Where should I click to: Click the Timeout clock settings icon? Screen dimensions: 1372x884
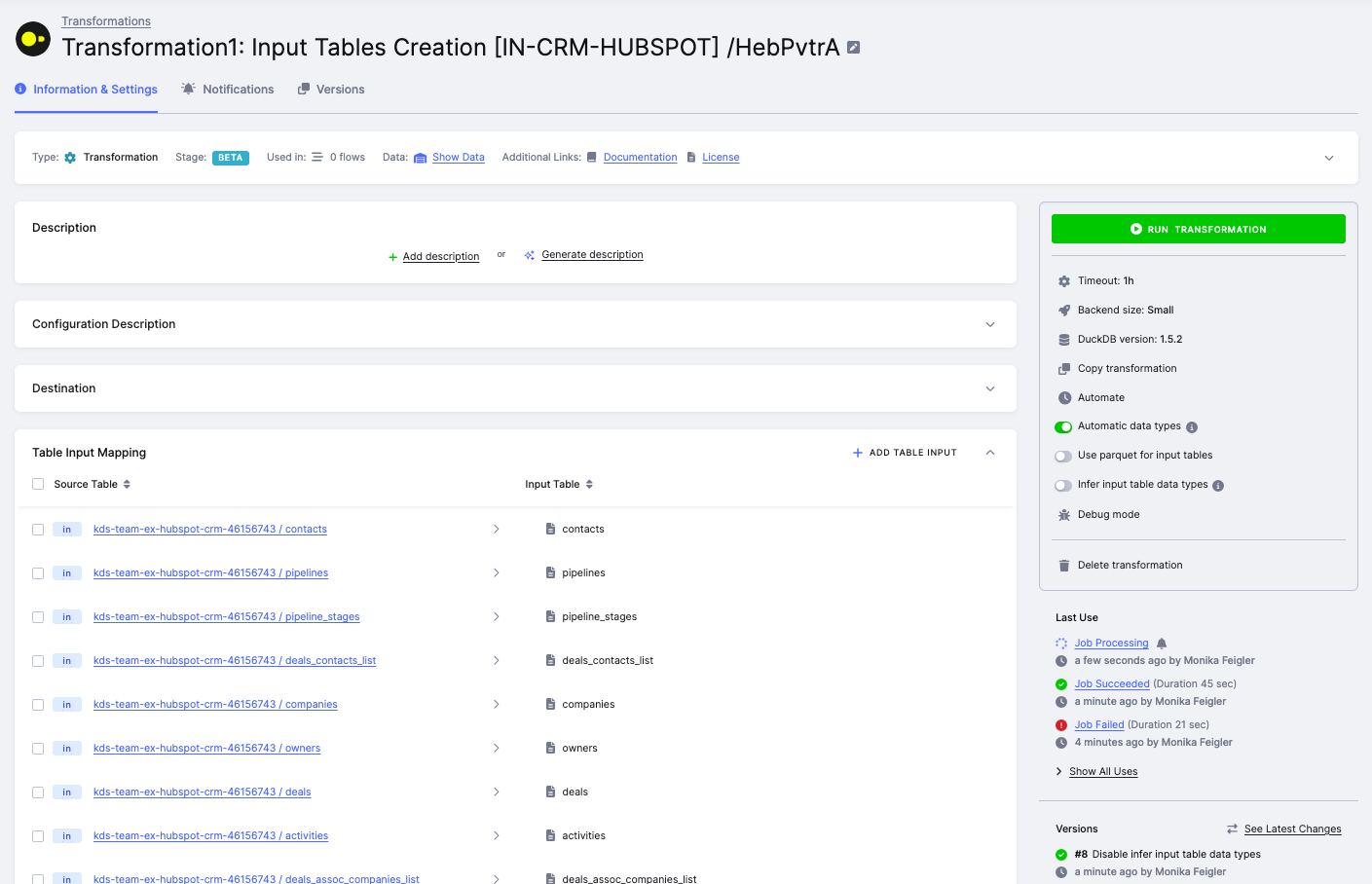tap(1064, 281)
